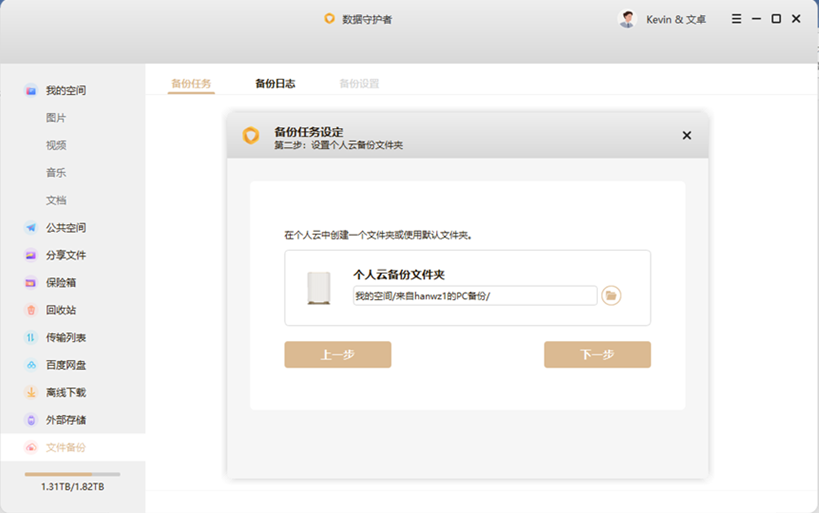Switch to the 备份日志 tab
819x513 pixels.
(x=275, y=84)
